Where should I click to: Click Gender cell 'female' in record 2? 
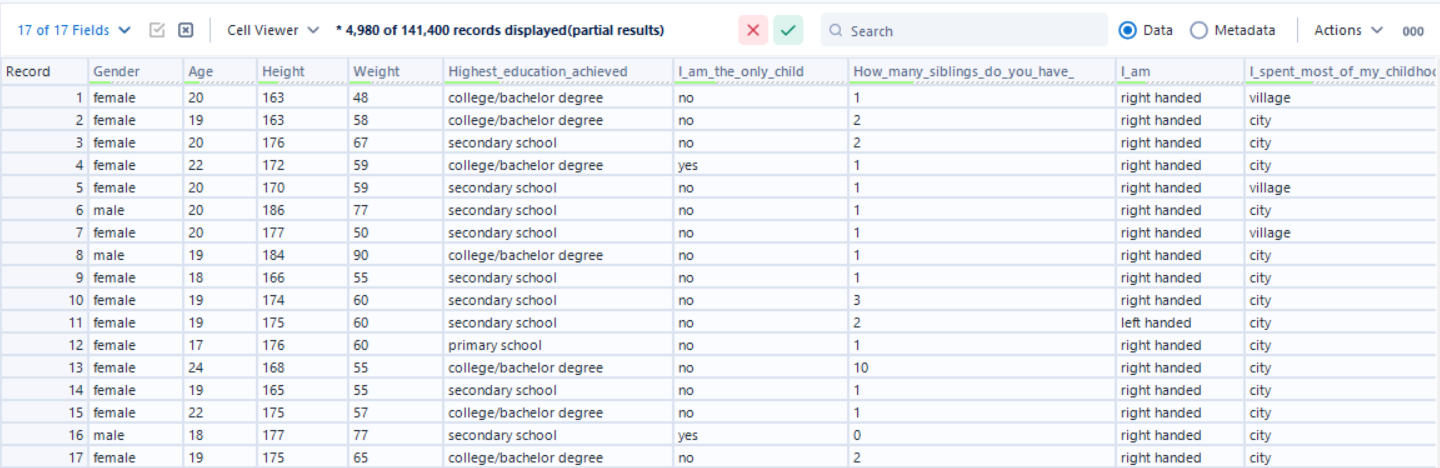pyautogui.click(x=134, y=120)
